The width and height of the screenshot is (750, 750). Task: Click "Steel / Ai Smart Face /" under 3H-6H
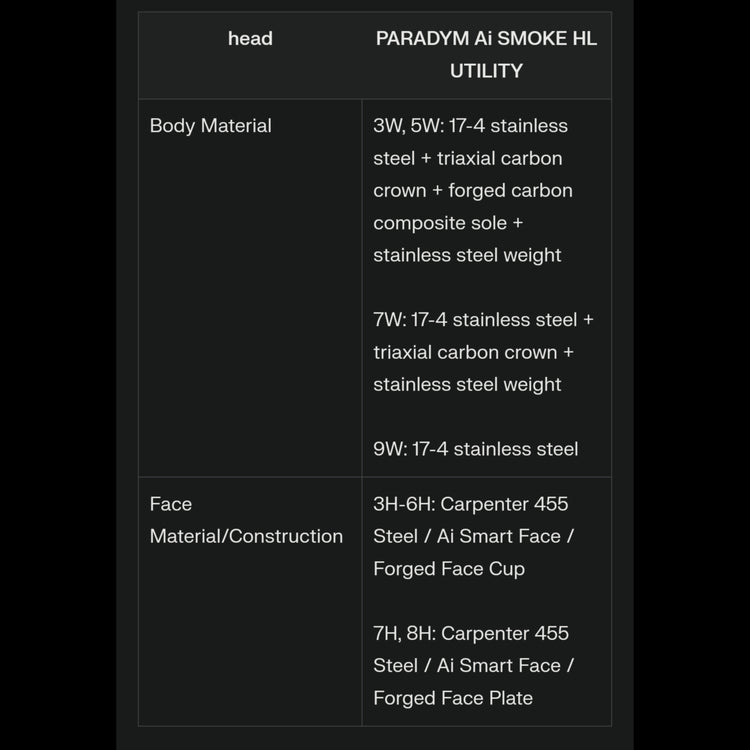473,536
